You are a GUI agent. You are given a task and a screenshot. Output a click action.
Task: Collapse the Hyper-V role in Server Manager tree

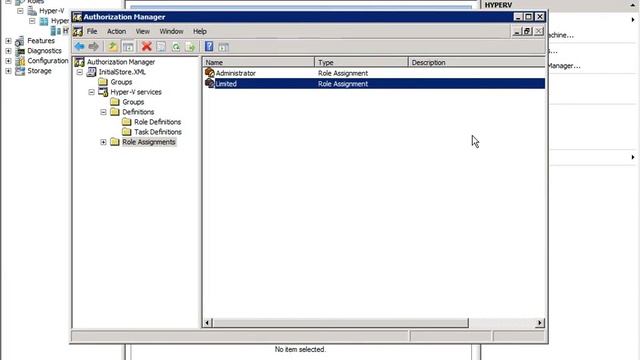[x=20, y=11]
